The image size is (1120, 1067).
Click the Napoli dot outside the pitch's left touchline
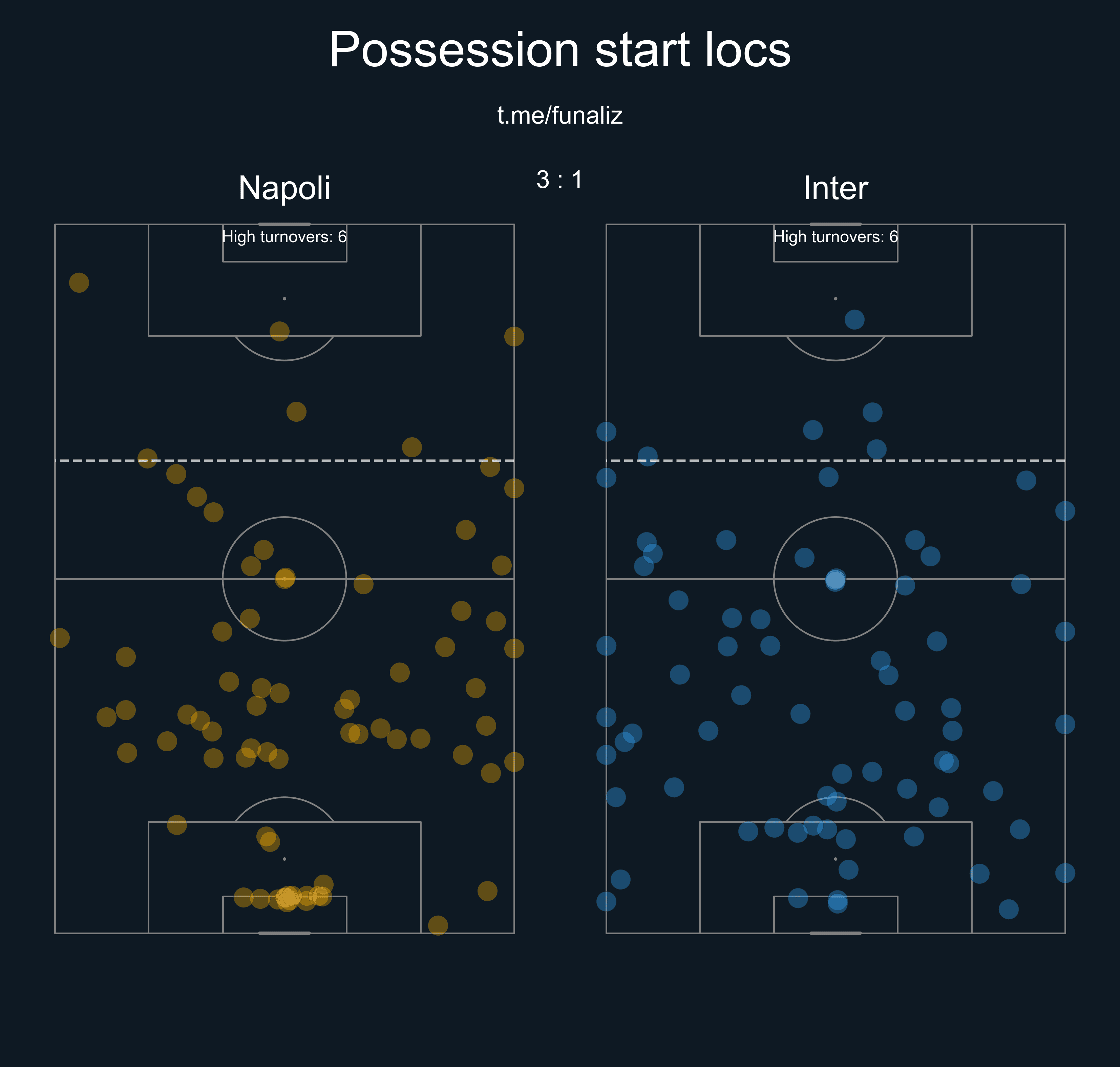click(60, 637)
